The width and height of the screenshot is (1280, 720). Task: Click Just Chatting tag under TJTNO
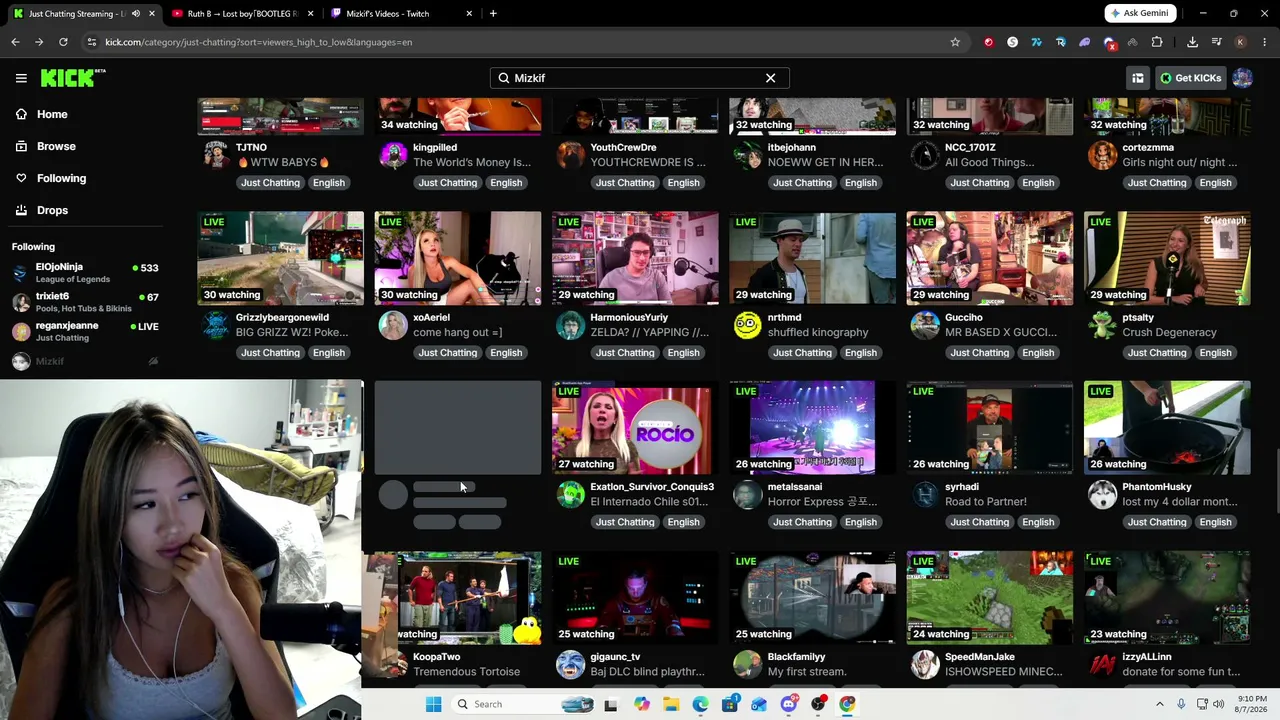pyautogui.click(x=270, y=183)
